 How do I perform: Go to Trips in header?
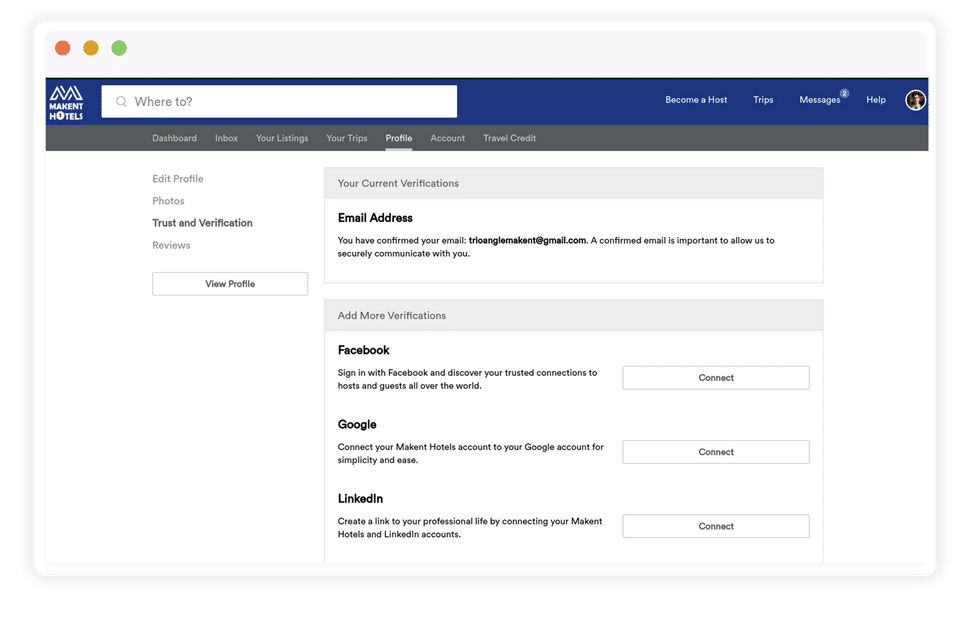point(763,100)
